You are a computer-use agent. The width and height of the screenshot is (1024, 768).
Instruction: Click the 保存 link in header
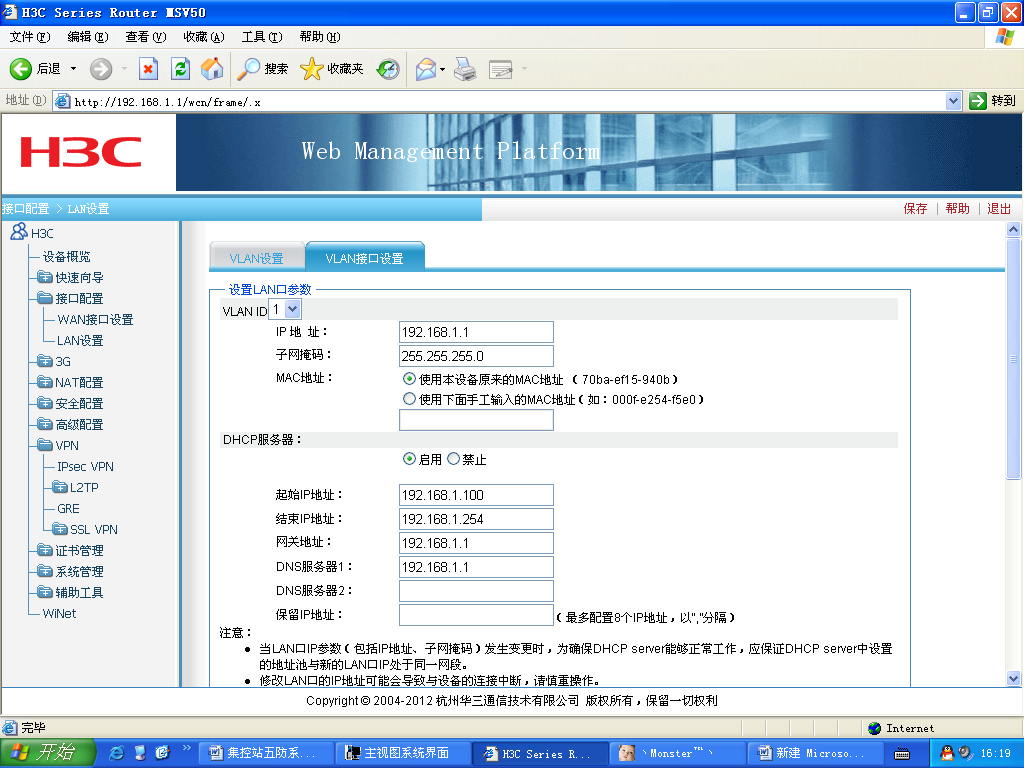(x=915, y=209)
